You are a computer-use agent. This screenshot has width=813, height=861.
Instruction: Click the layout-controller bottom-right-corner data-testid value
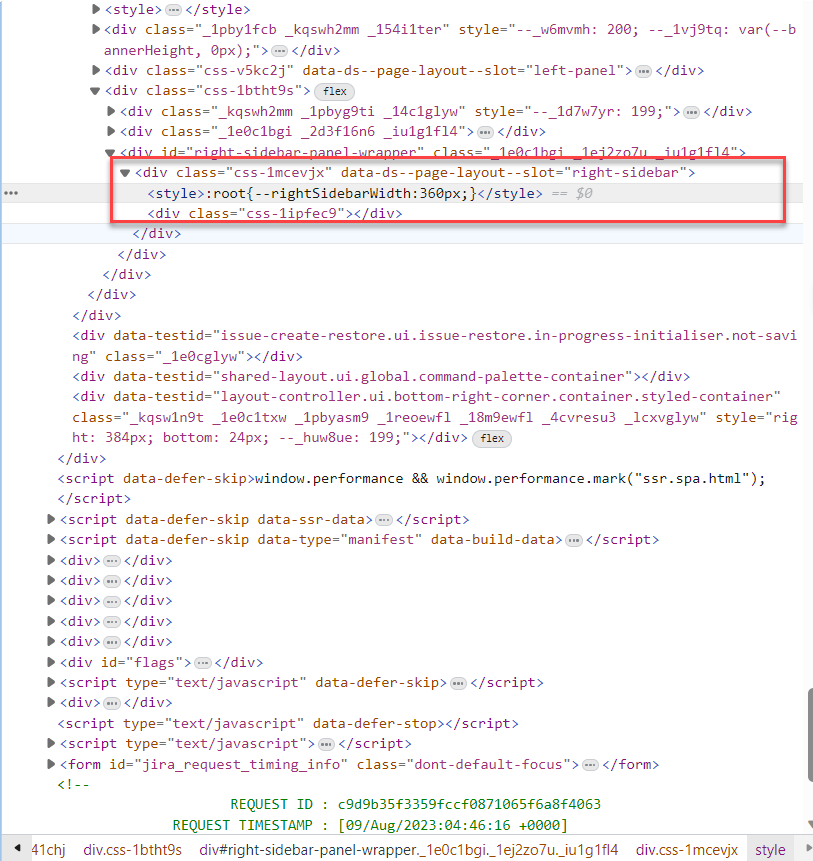pos(497,396)
